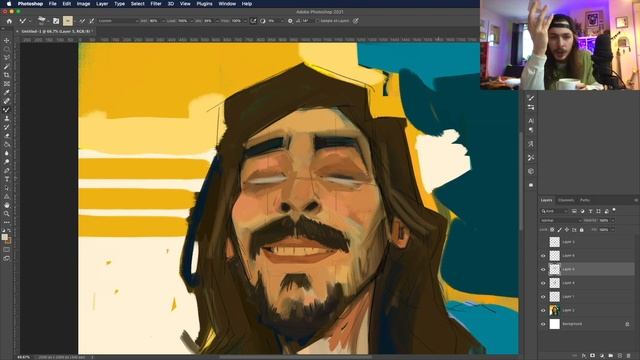Select the Move tool in the toolbar
Viewport: 640px width, 360px height.
(x=7, y=40)
